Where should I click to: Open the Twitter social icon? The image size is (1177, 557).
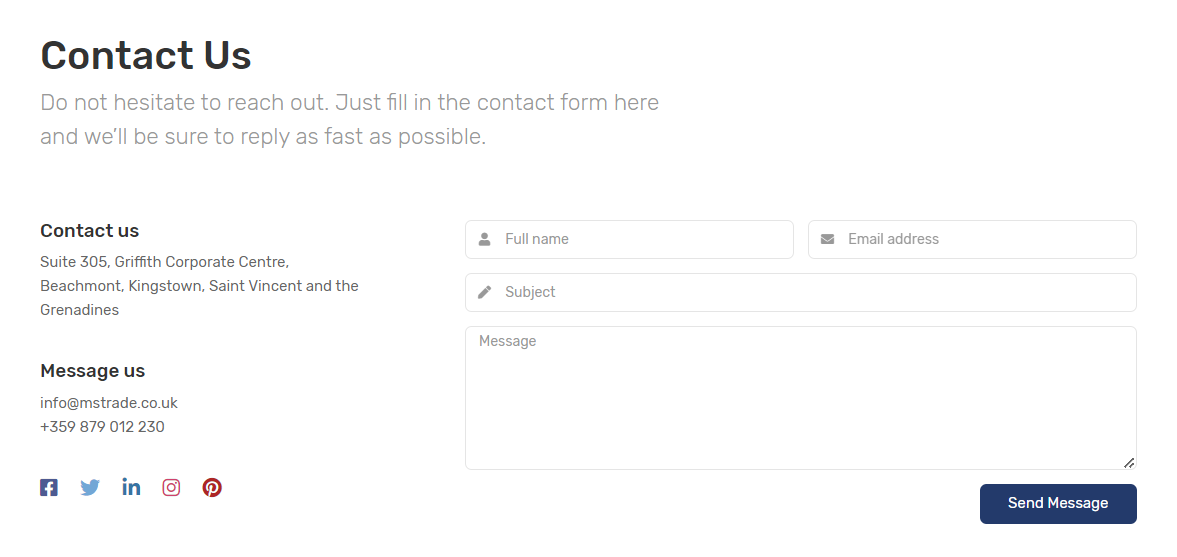pos(90,488)
